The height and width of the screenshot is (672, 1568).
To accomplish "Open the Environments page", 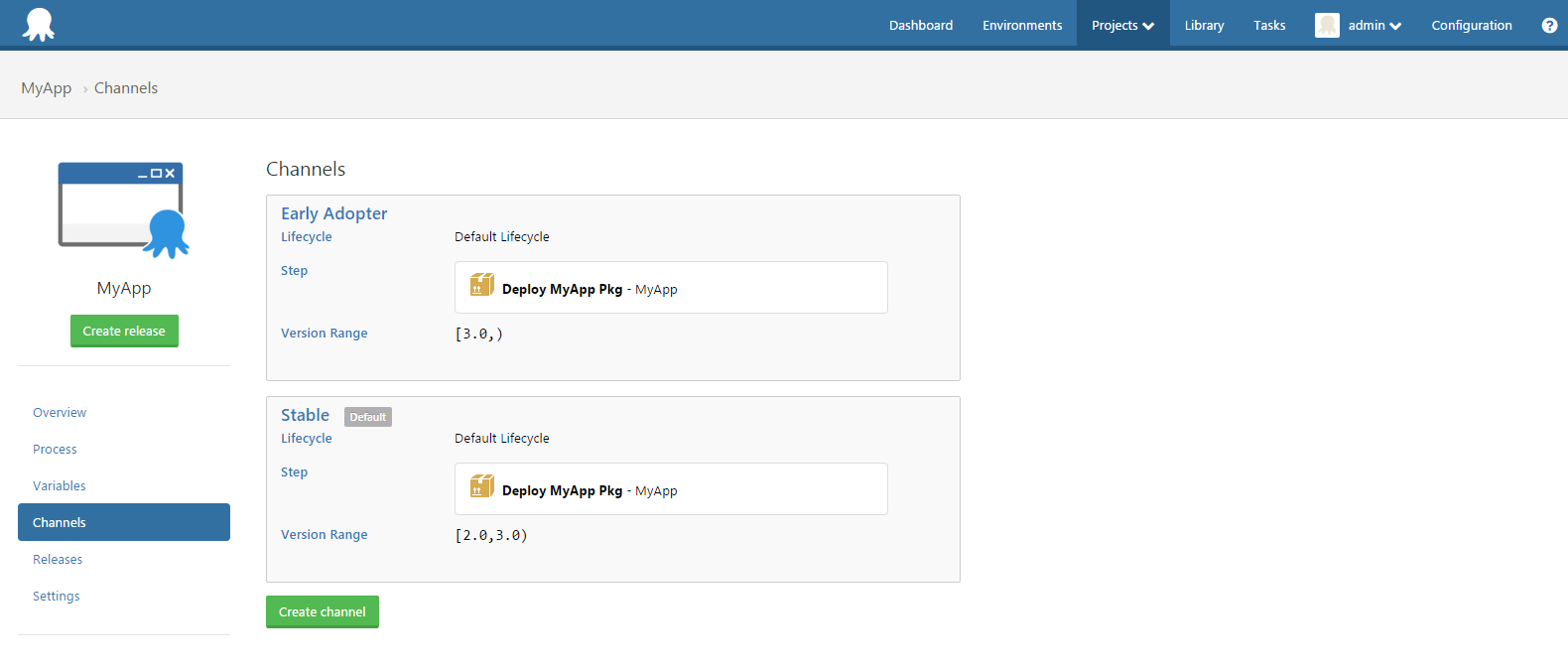I will click(x=1021, y=26).
